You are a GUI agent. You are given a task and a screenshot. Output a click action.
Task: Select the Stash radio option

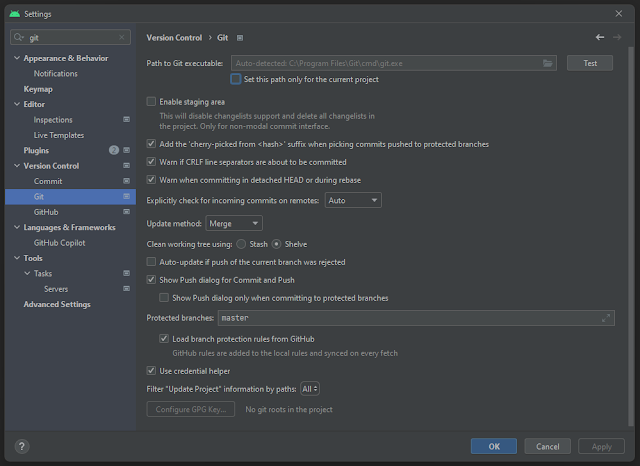click(x=241, y=243)
